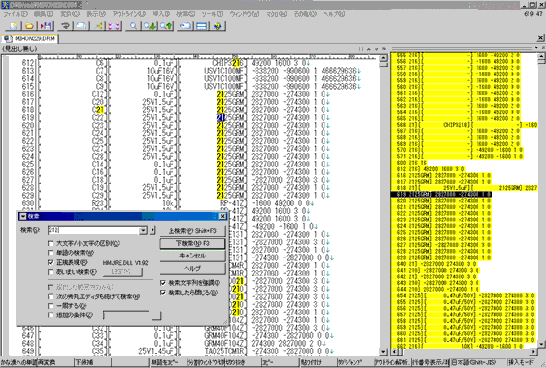This screenshot has height=368, width=546.
Task: Click 挿入モード indicator in status bar
Action: click(521, 362)
